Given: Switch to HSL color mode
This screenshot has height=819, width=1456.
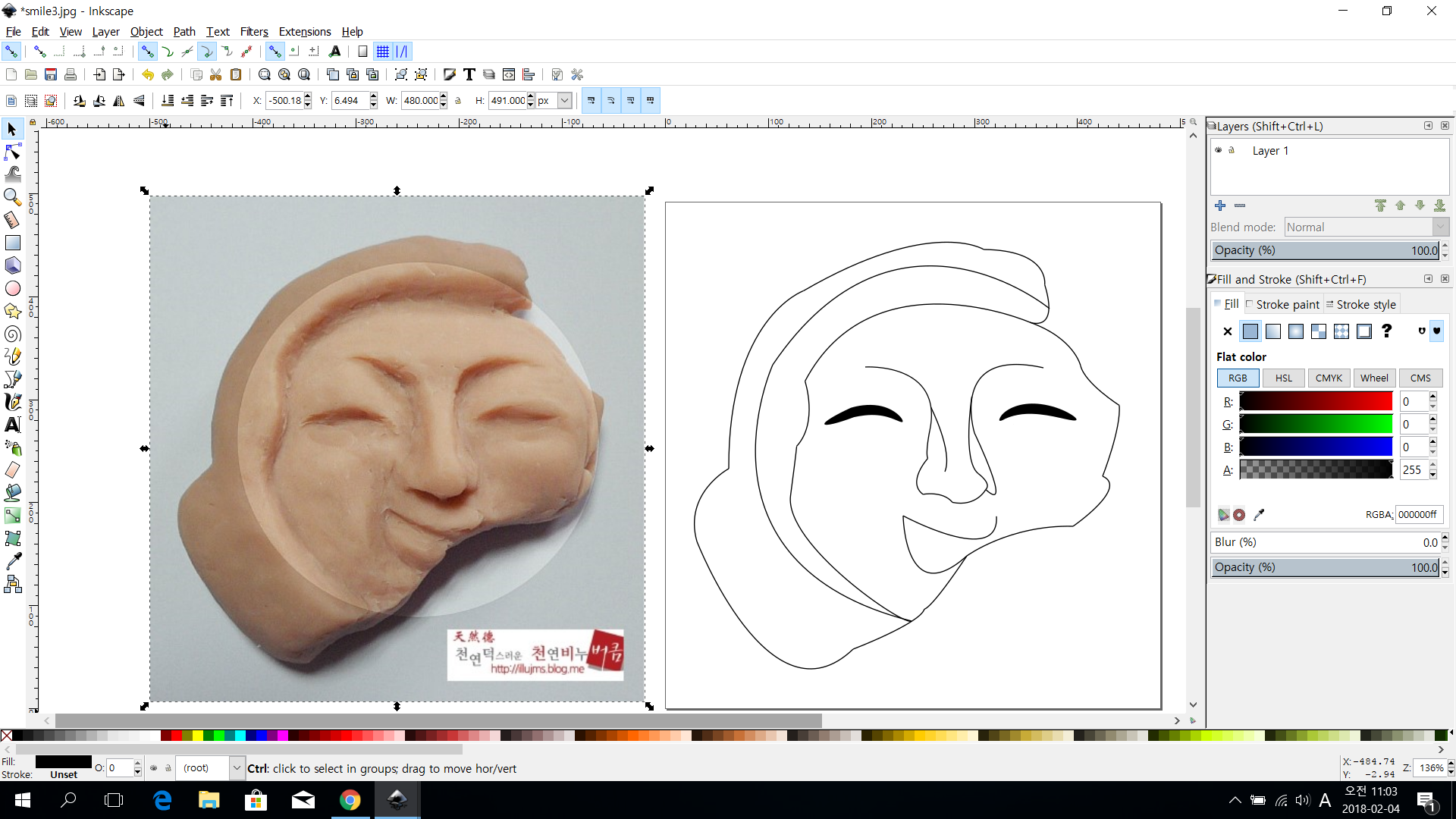Looking at the screenshot, I should coord(1284,378).
